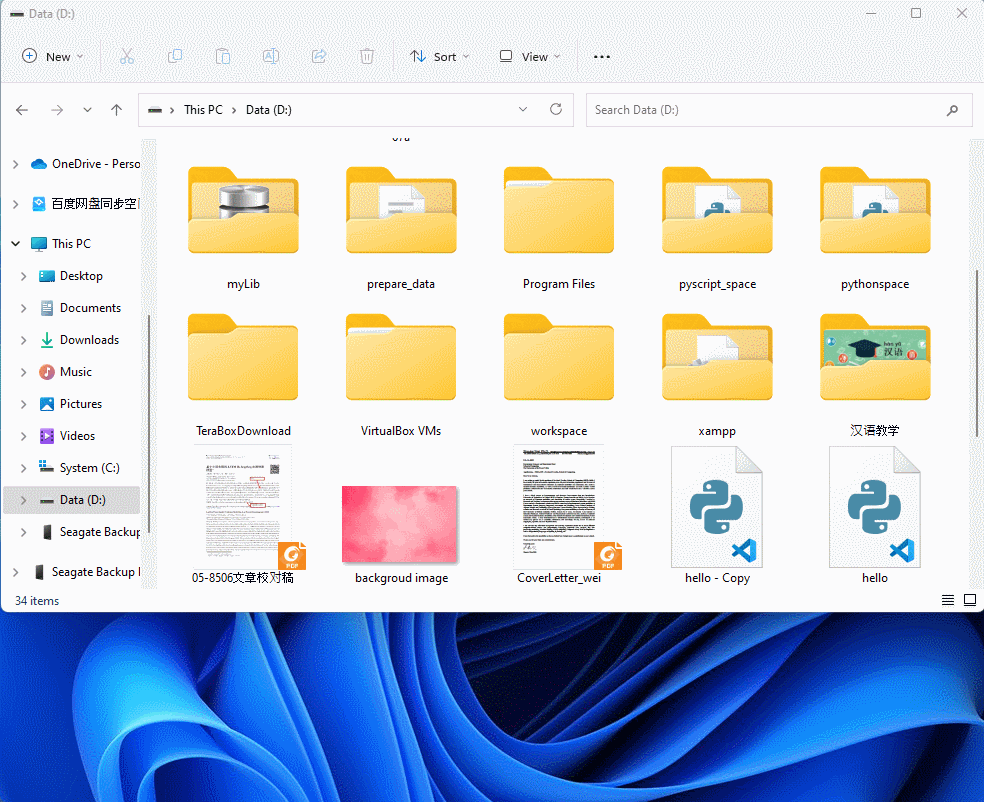
Task: Open the View menu
Action: tap(530, 57)
